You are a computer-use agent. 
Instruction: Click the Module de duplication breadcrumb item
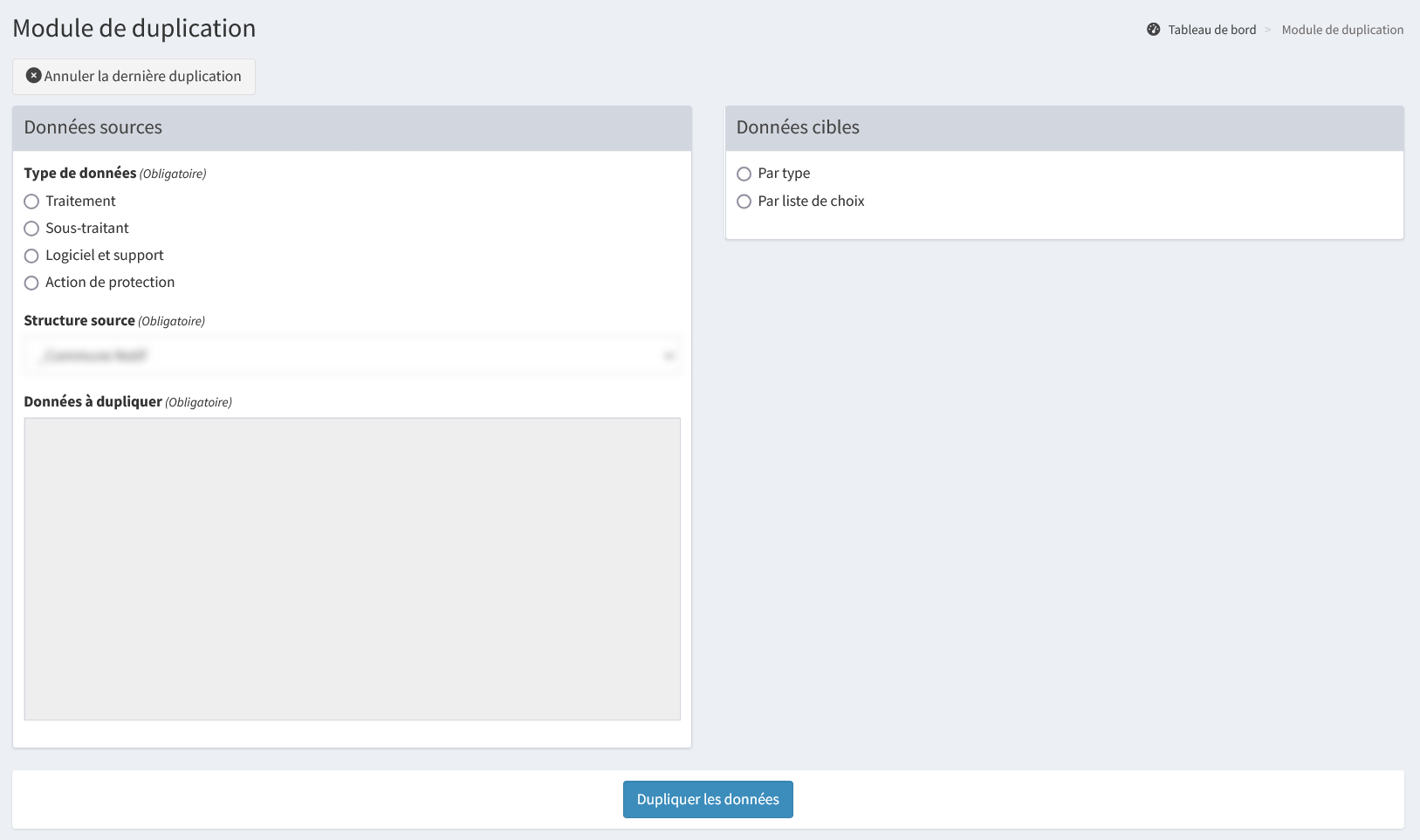point(1341,30)
